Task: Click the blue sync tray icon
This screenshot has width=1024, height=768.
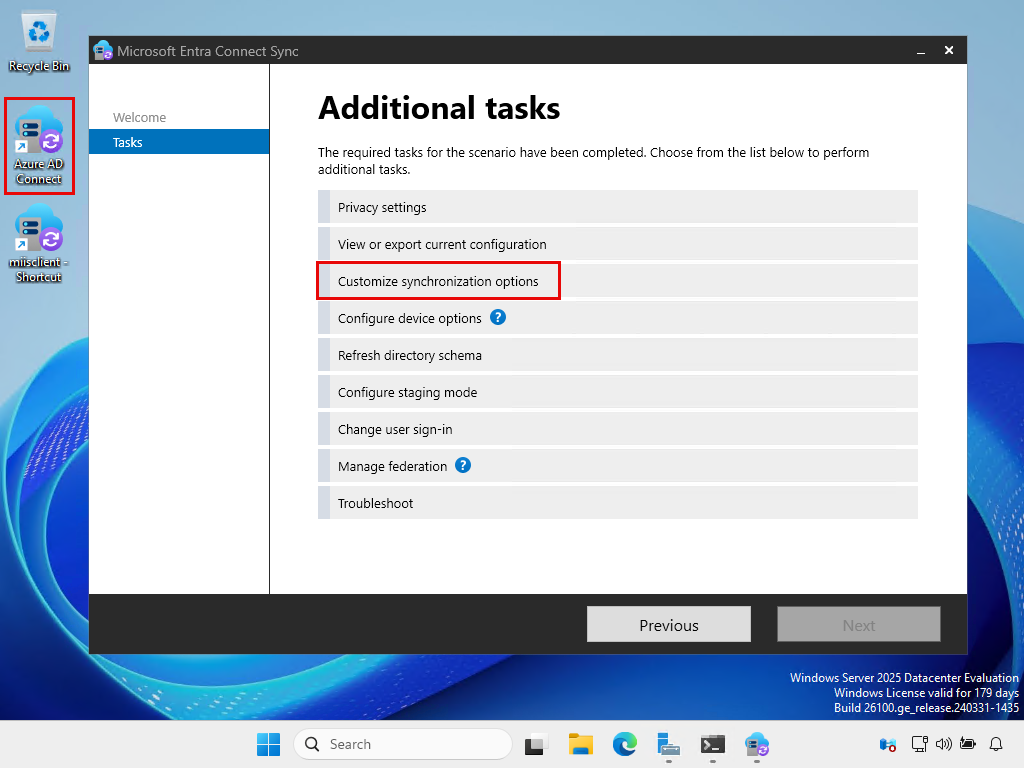Action: [888, 744]
